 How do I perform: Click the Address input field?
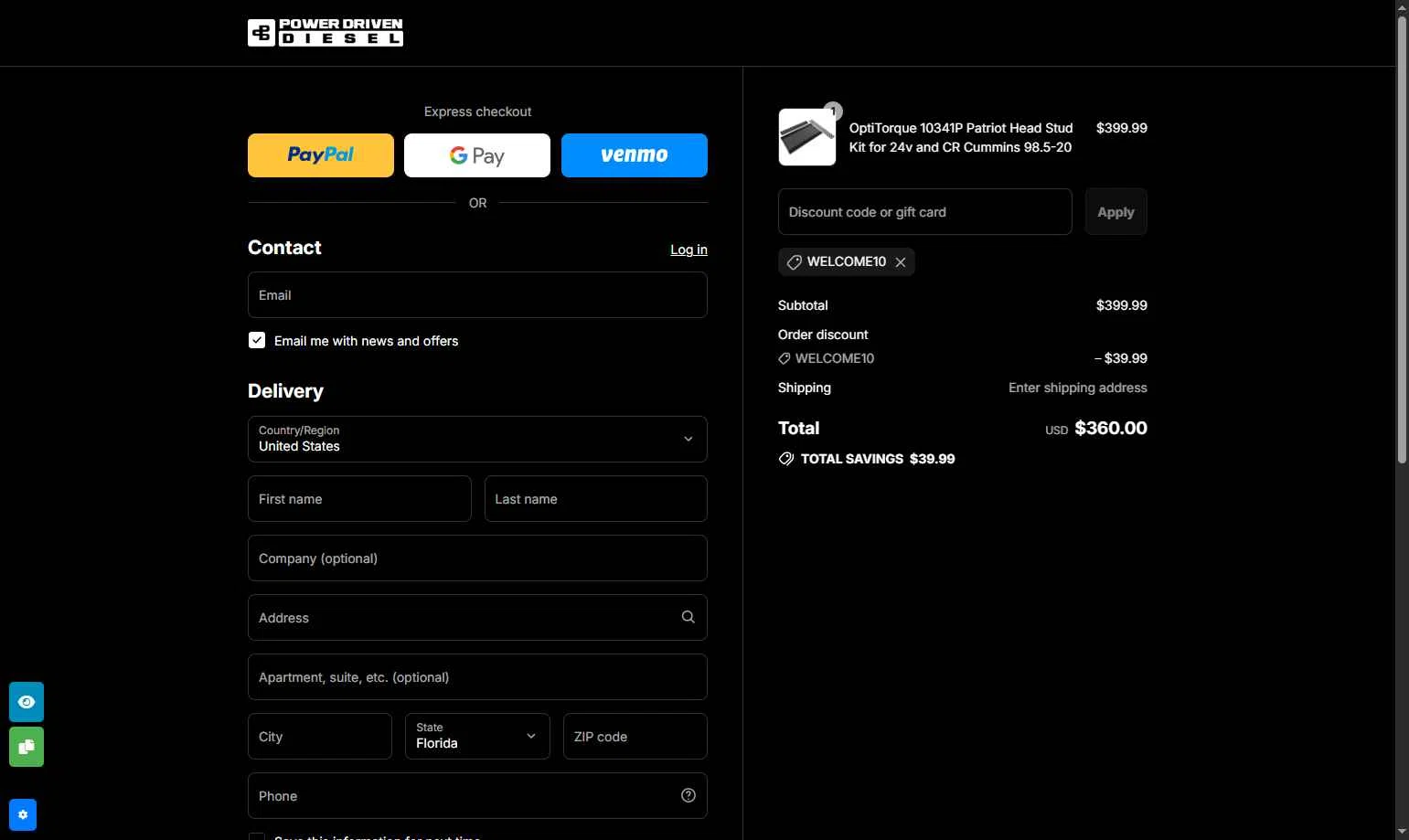tap(477, 618)
